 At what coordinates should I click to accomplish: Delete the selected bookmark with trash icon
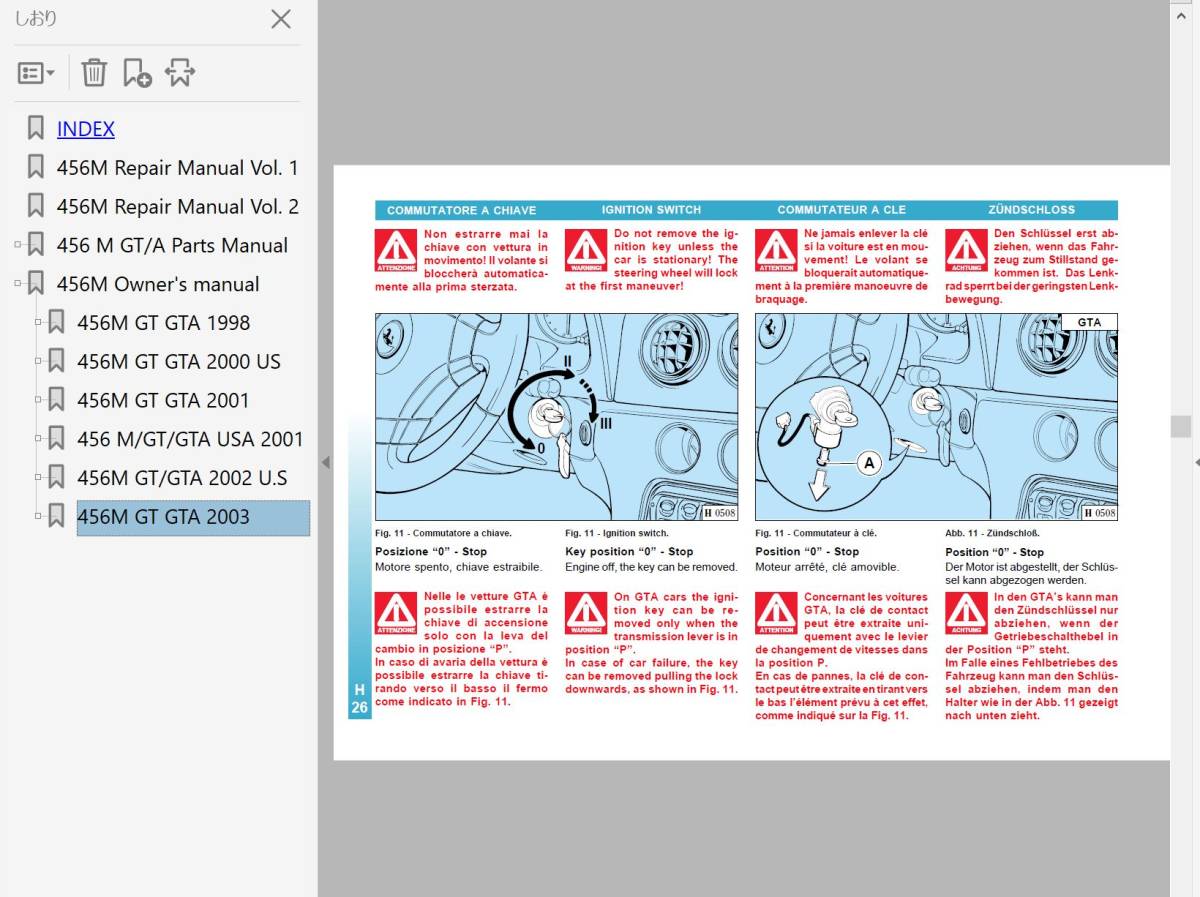pyautogui.click(x=94, y=72)
